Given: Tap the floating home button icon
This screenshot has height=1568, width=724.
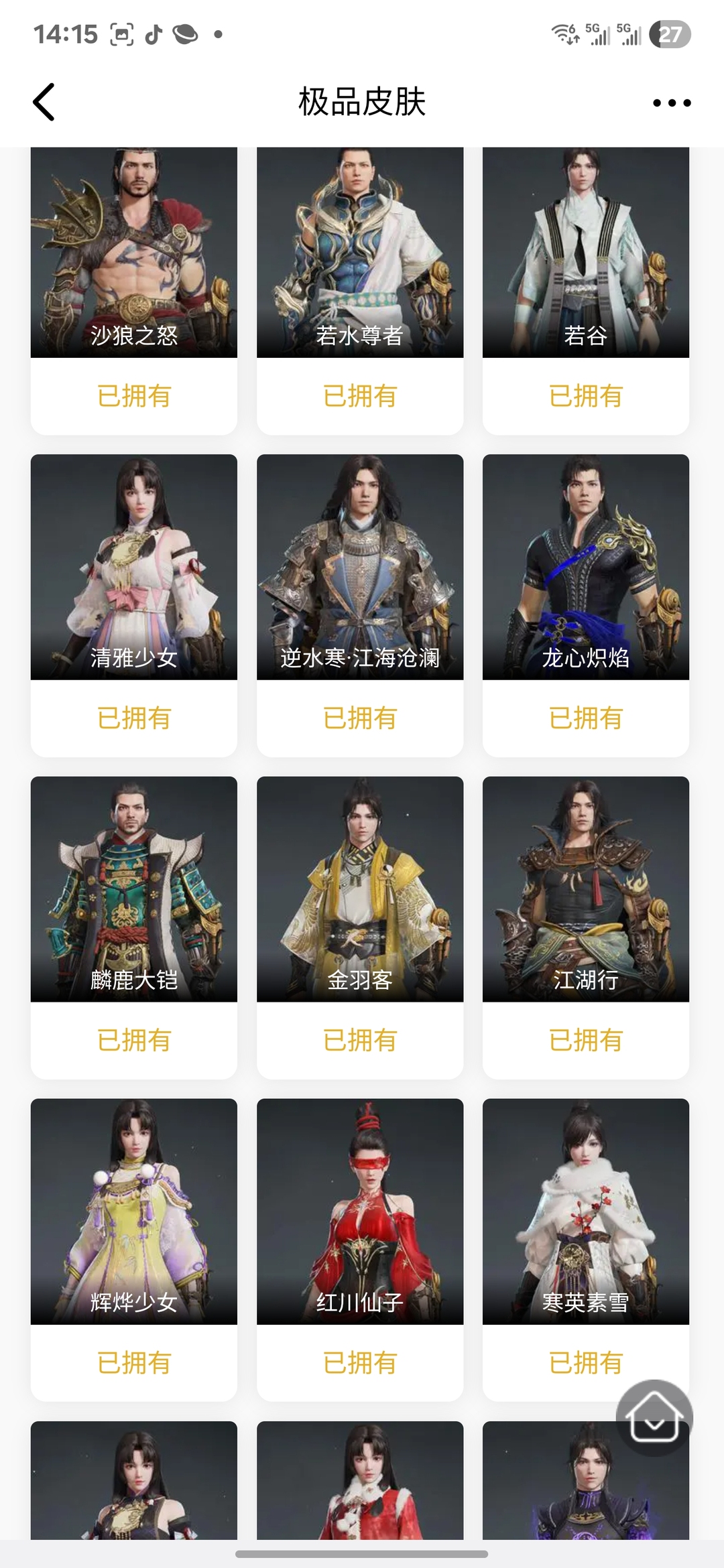Looking at the screenshot, I should coord(654,1417).
